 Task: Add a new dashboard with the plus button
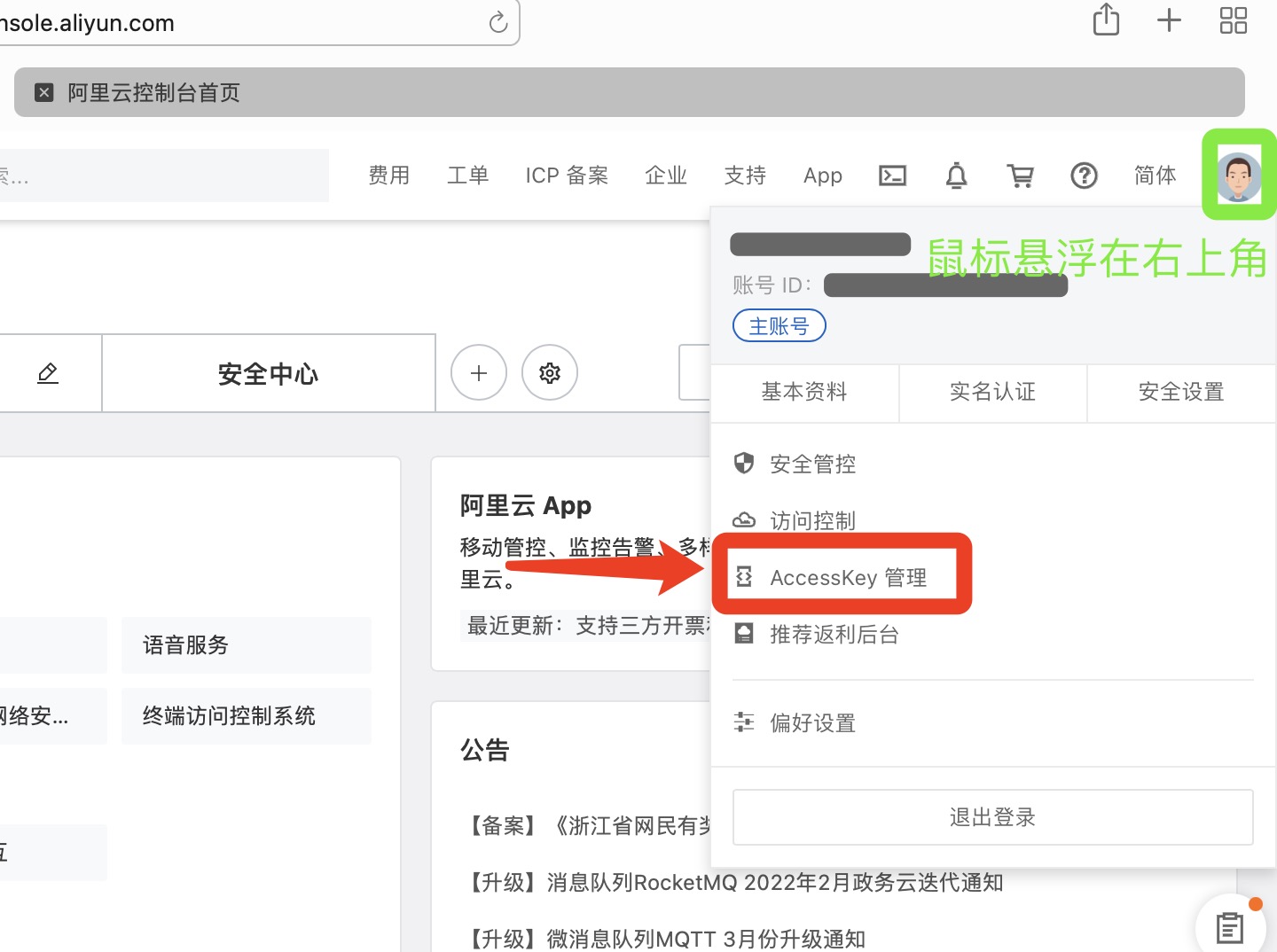pyautogui.click(x=479, y=373)
